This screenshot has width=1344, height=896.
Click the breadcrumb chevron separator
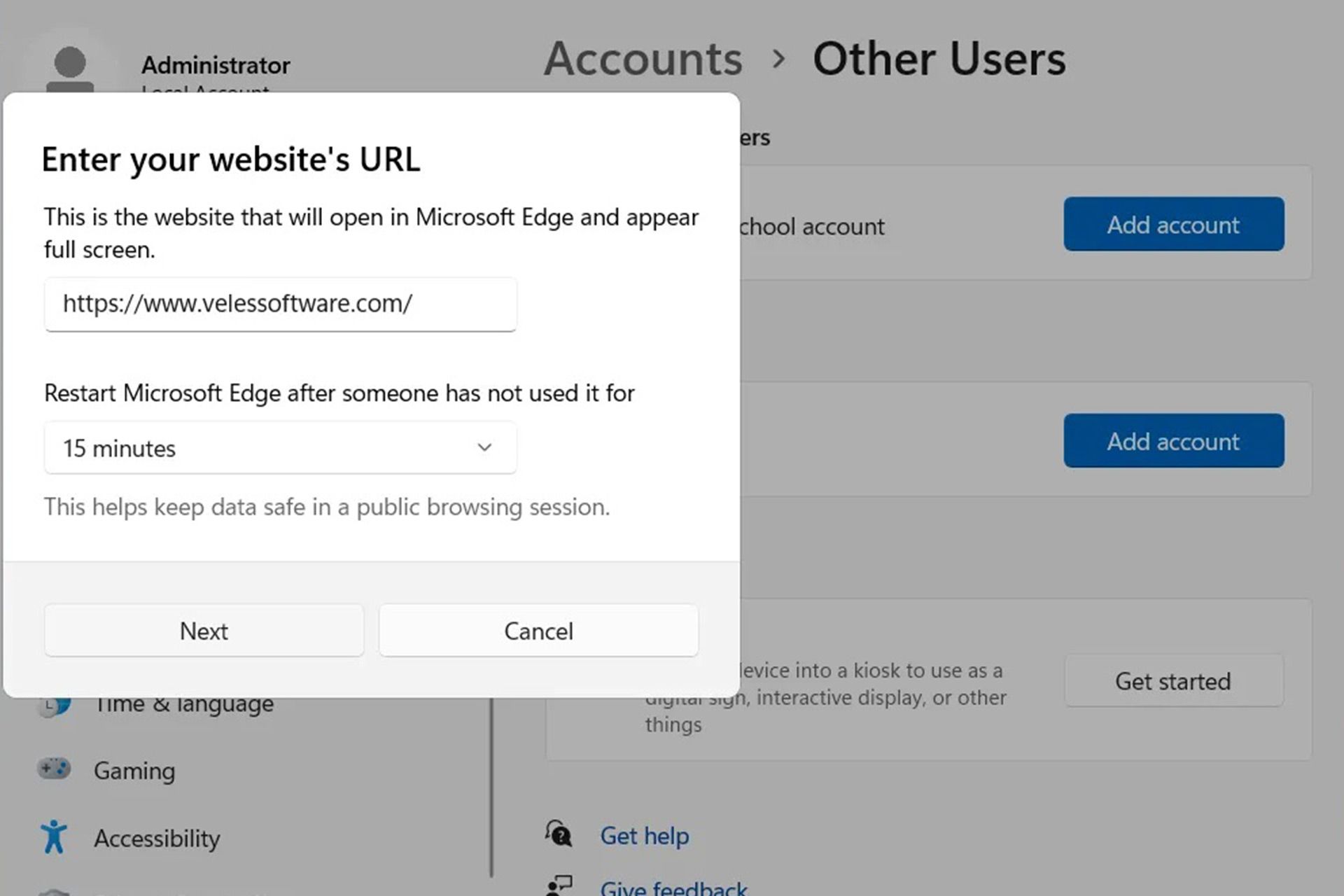(778, 59)
